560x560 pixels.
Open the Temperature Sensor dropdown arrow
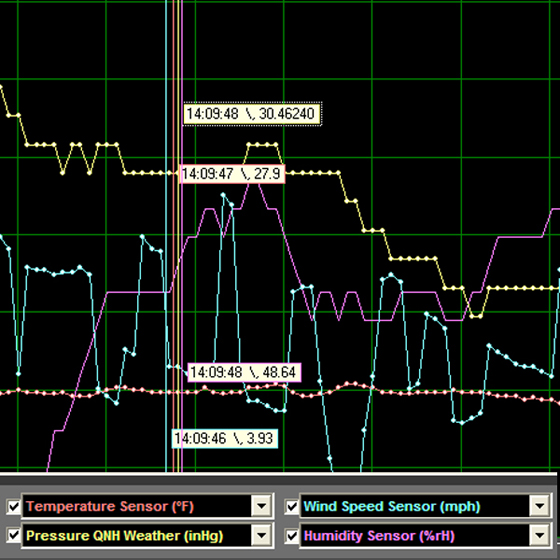pos(262,506)
